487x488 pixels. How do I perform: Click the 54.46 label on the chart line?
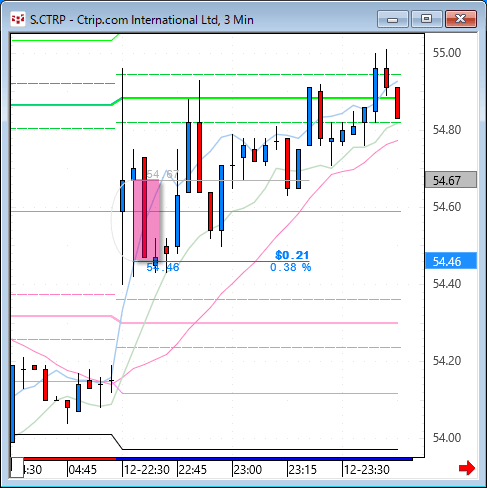pyautogui.click(x=163, y=267)
